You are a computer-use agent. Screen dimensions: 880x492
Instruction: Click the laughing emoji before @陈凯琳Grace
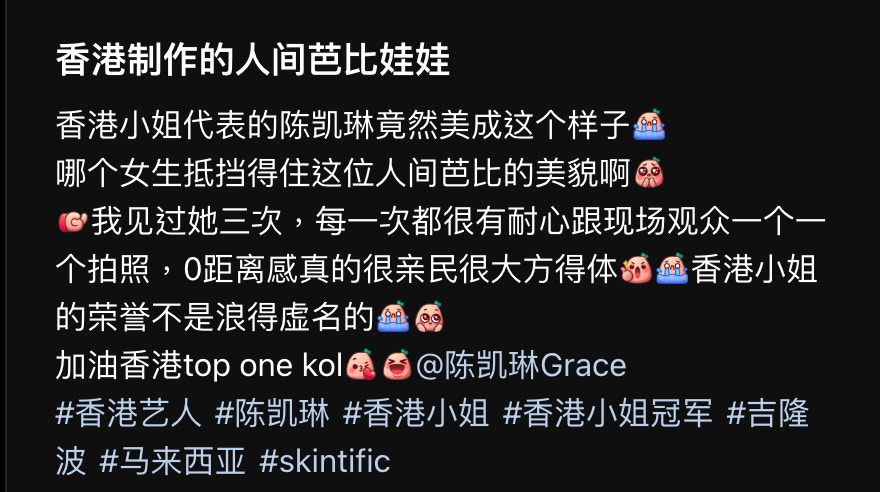(396, 365)
